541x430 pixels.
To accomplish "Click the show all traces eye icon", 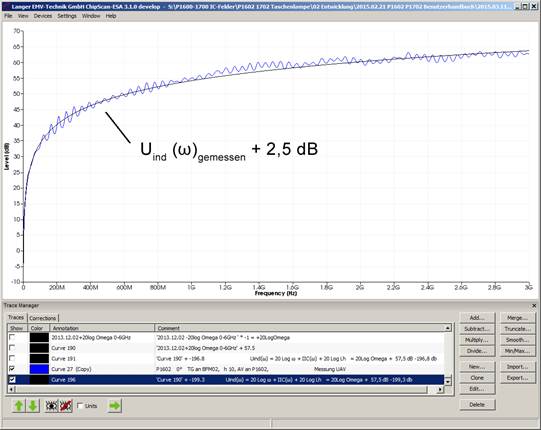I will [52, 406].
